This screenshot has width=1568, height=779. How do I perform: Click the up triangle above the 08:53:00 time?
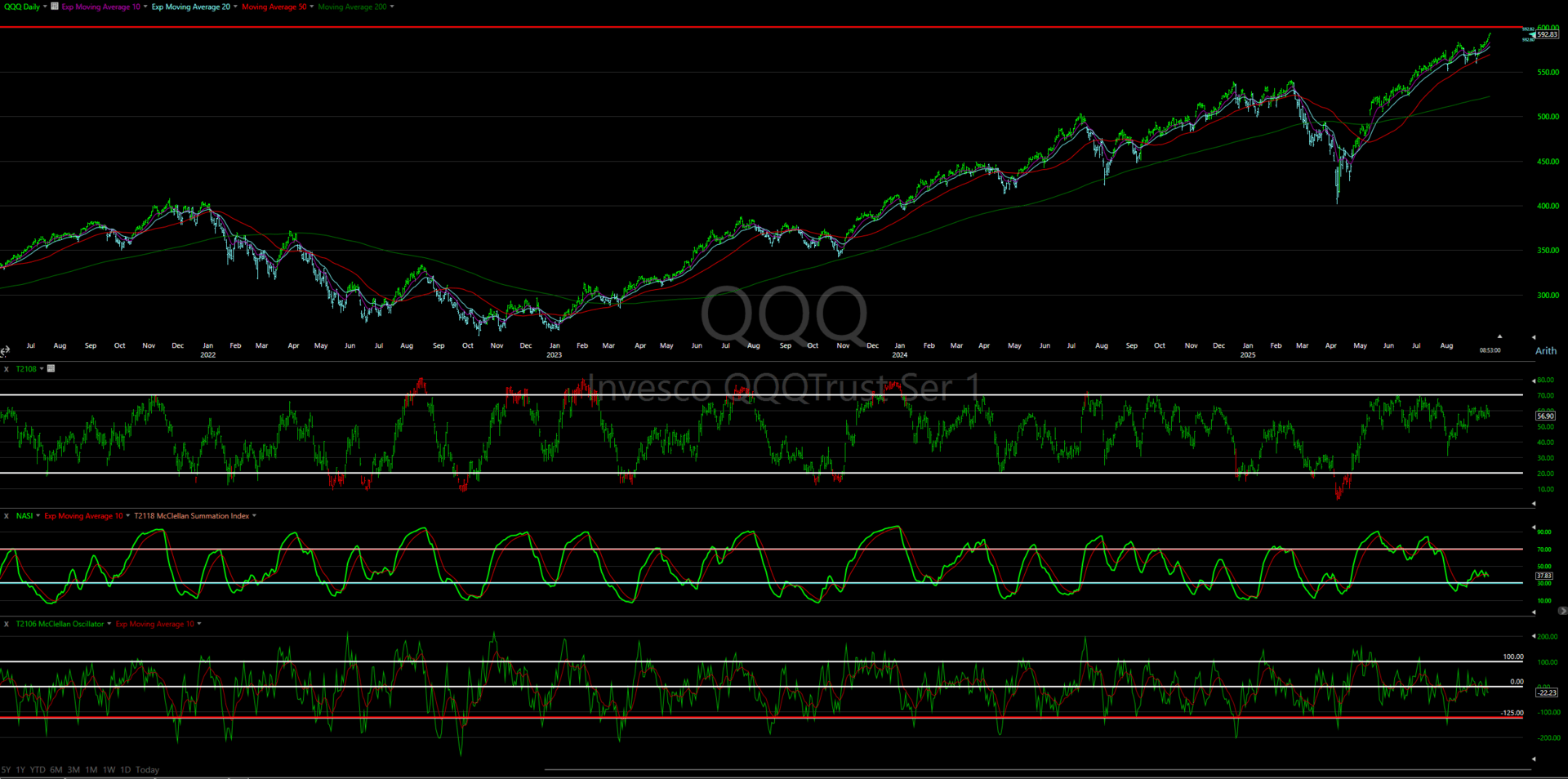1499,336
